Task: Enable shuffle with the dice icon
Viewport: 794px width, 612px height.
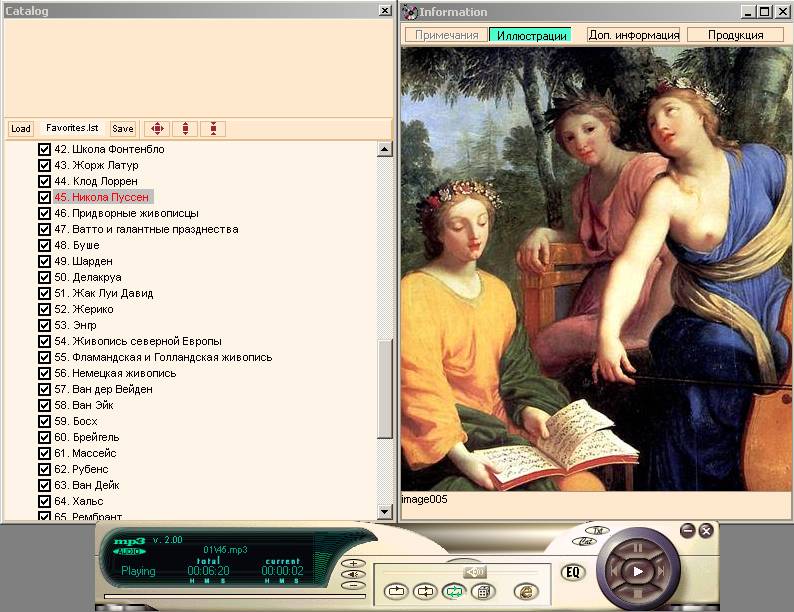Action: coord(483,591)
